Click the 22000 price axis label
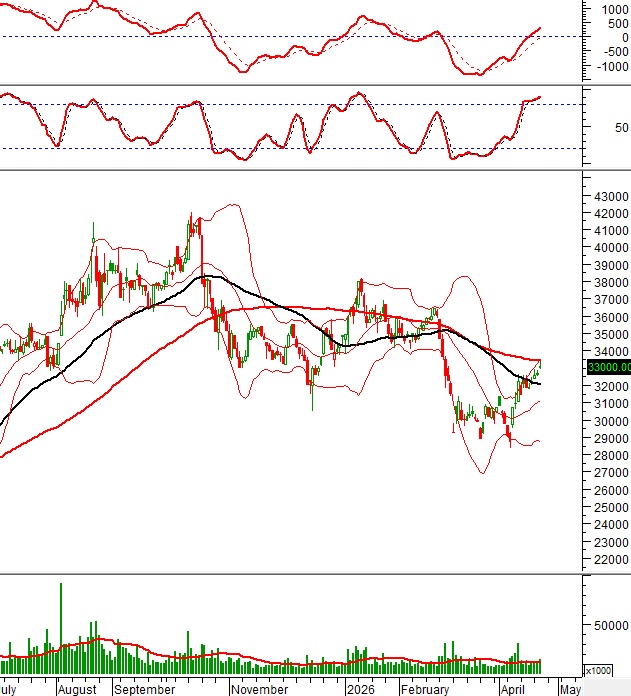 pyautogui.click(x=609, y=560)
